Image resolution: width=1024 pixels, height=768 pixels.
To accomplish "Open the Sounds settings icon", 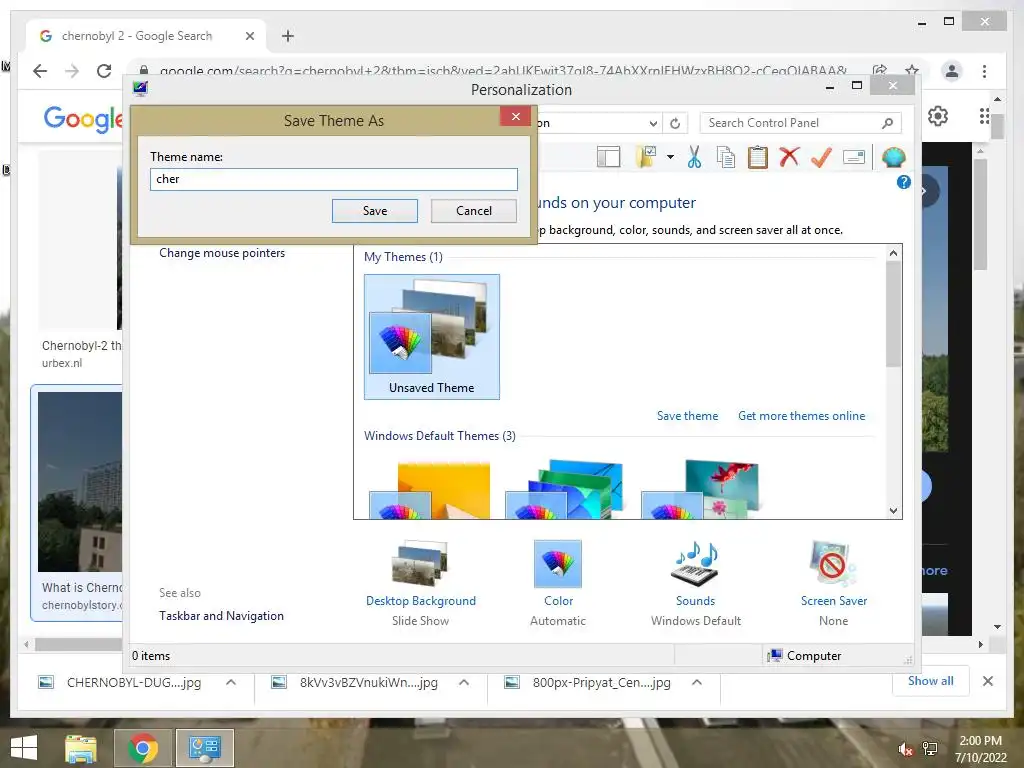I will pyautogui.click(x=696, y=564).
